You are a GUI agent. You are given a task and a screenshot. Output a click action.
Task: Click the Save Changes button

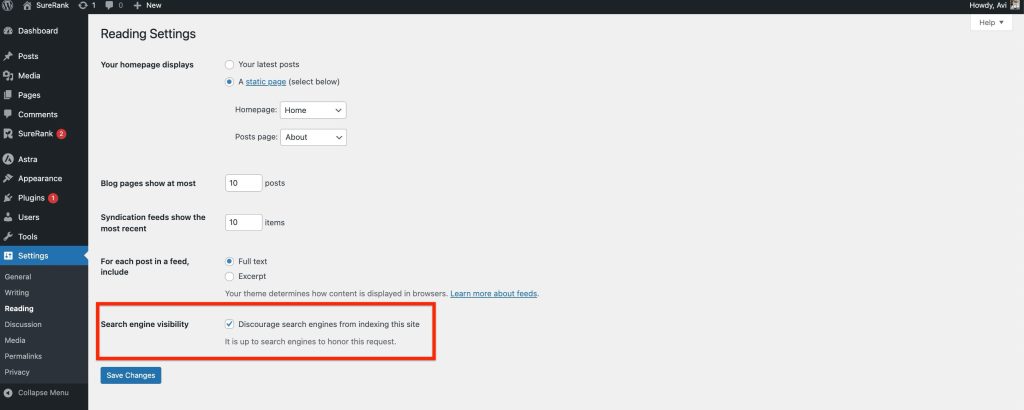click(130, 375)
